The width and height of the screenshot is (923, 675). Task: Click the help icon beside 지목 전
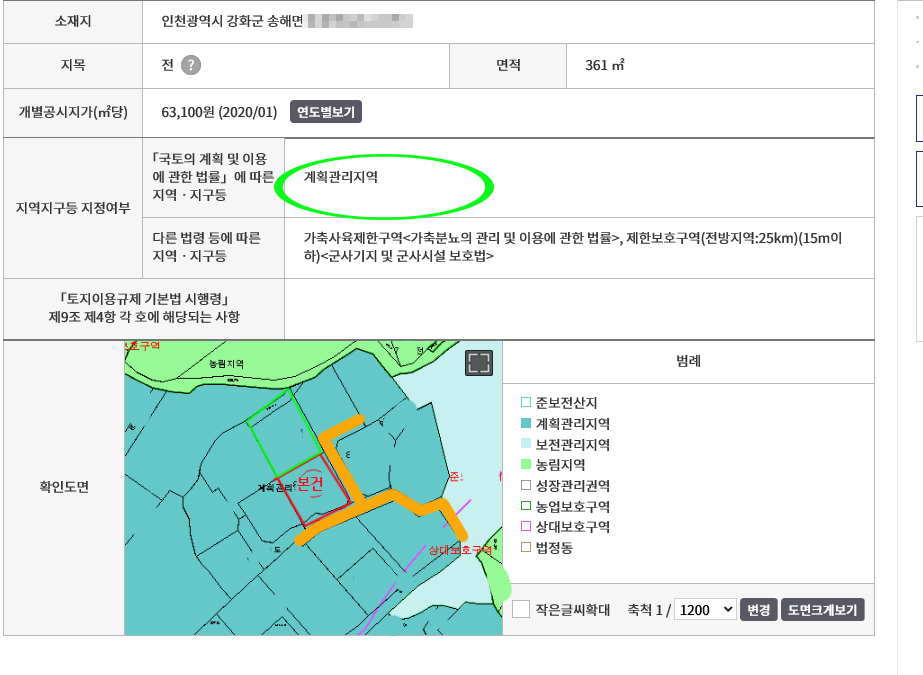click(x=191, y=65)
